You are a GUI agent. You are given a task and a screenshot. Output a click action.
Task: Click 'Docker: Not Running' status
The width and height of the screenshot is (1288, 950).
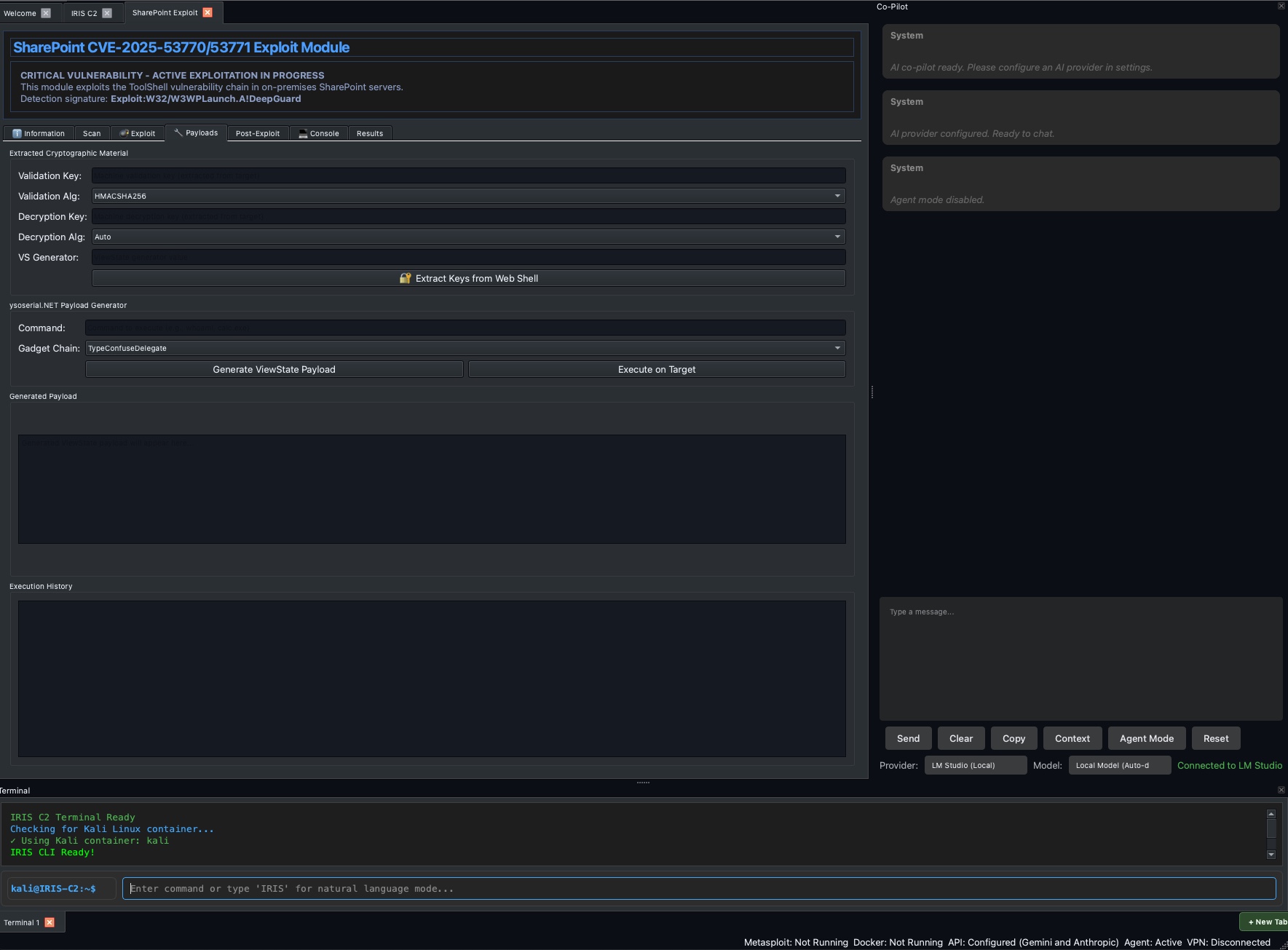[898, 942]
